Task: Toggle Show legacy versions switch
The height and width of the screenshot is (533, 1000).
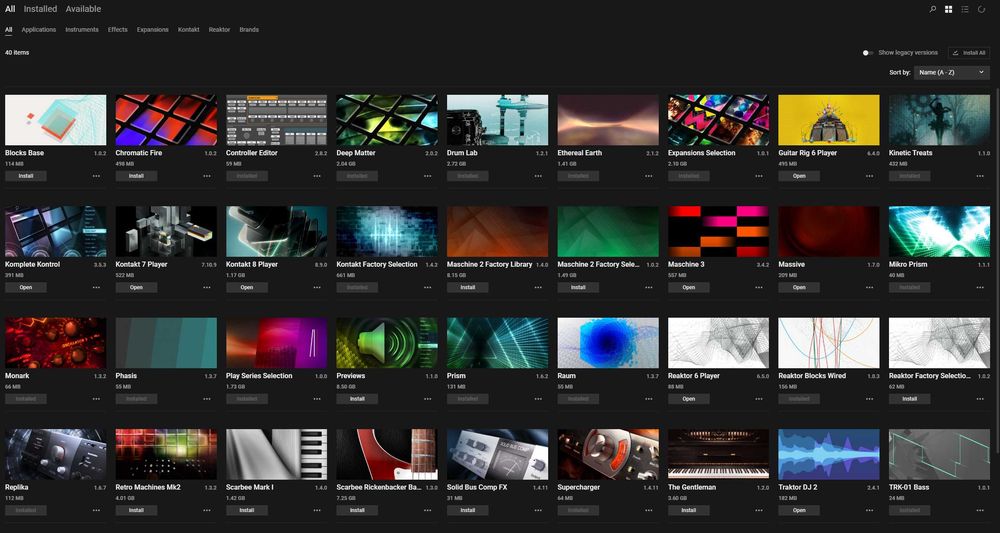Action: (867, 53)
